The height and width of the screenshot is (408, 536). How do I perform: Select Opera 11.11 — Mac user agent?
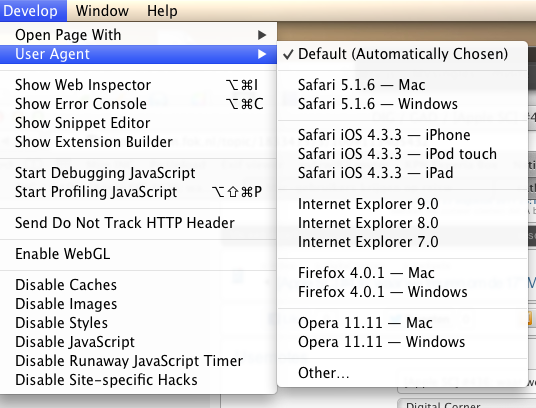[402, 323]
